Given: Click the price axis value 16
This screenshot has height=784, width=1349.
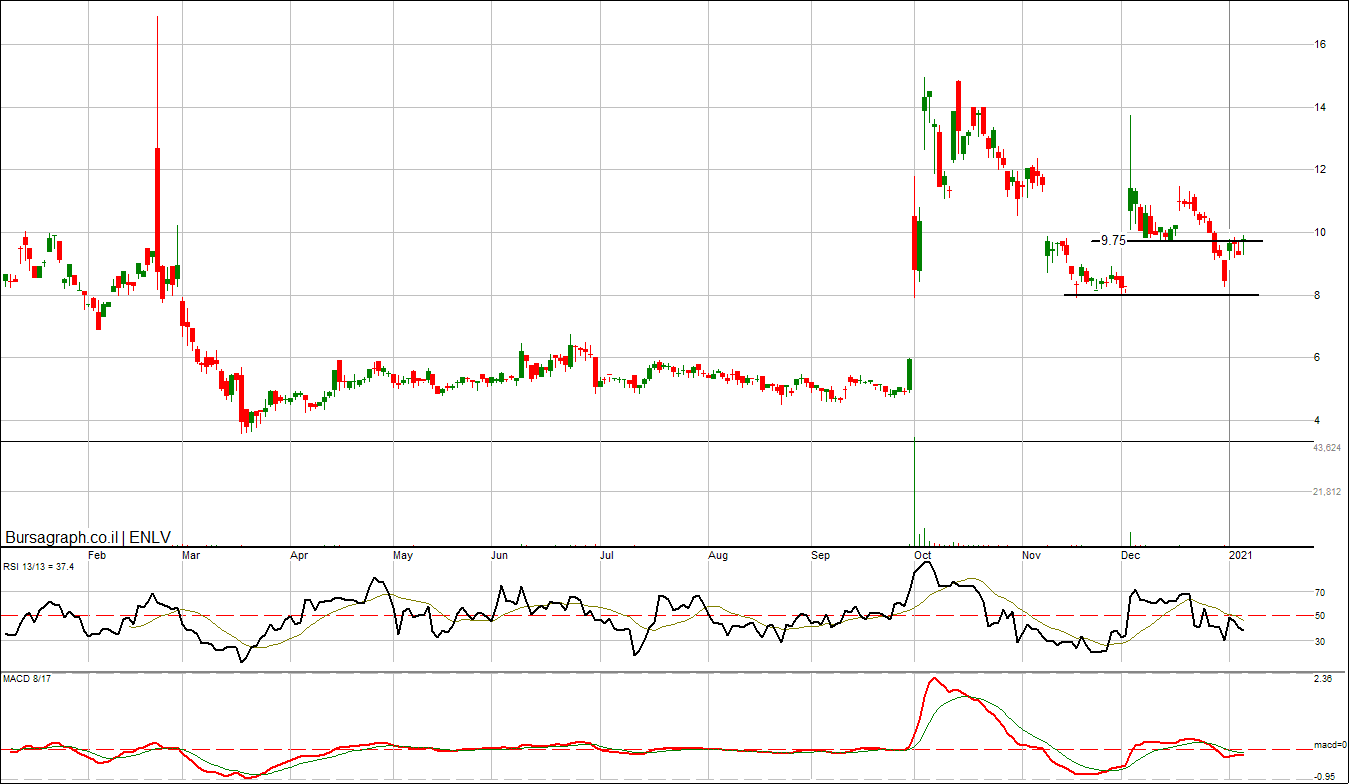Looking at the screenshot, I should (1320, 45).
